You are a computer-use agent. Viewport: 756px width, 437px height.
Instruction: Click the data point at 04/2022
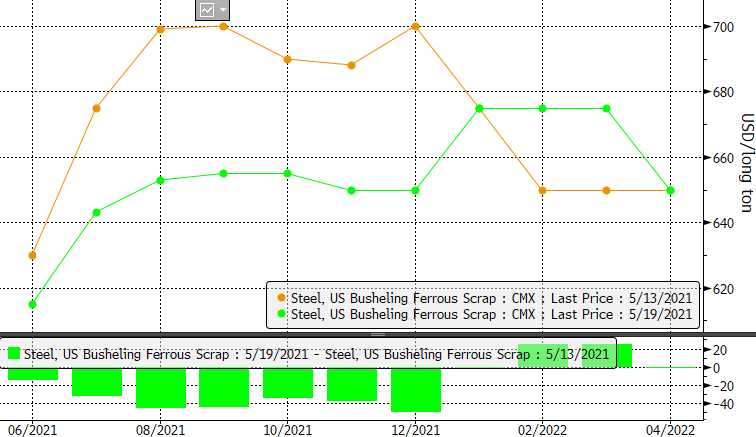click(x=670, y=190)
